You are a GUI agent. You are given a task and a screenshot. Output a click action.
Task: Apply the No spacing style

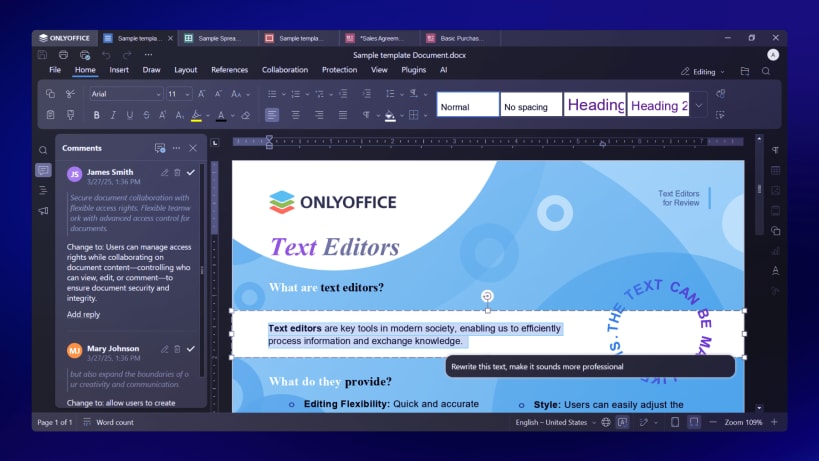(531, 104)
